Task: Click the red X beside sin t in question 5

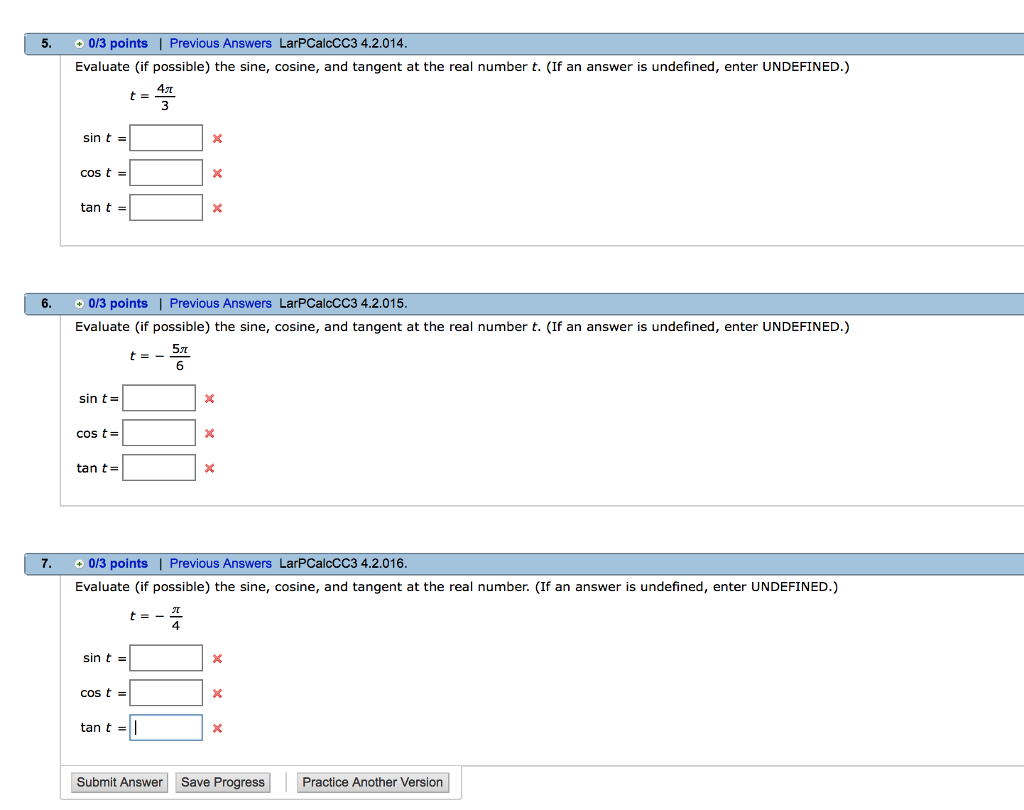Action: tap(217, 138)
